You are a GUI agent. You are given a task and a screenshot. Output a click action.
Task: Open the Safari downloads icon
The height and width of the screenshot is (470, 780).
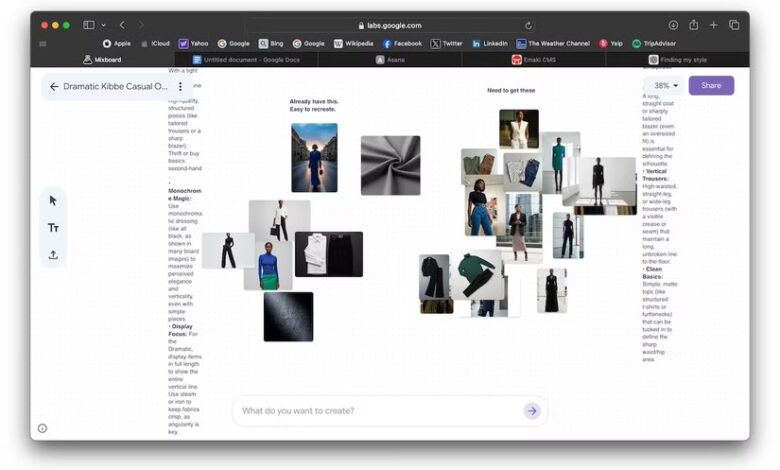point(673,25)
